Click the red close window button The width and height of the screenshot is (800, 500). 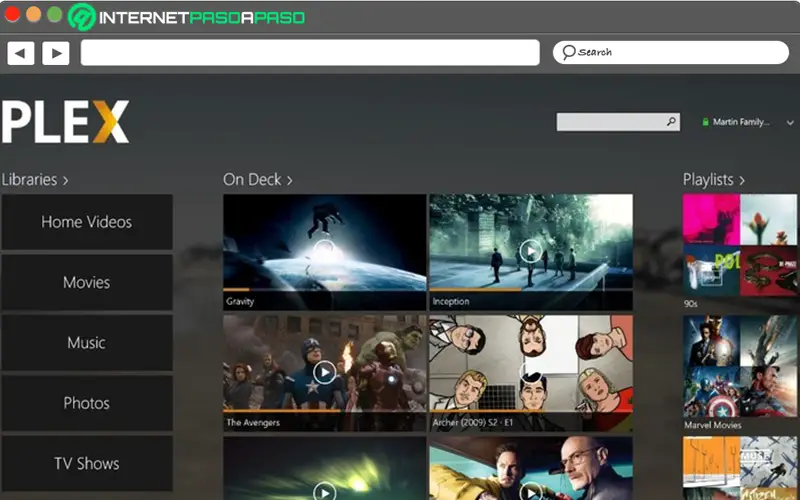12,15
